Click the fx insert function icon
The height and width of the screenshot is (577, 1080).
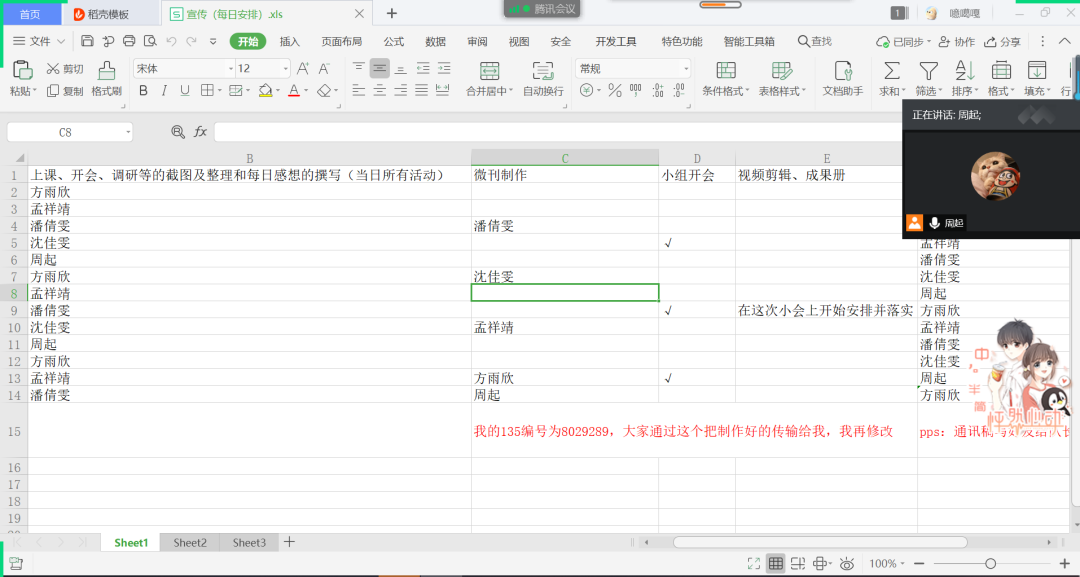(200, 132)
